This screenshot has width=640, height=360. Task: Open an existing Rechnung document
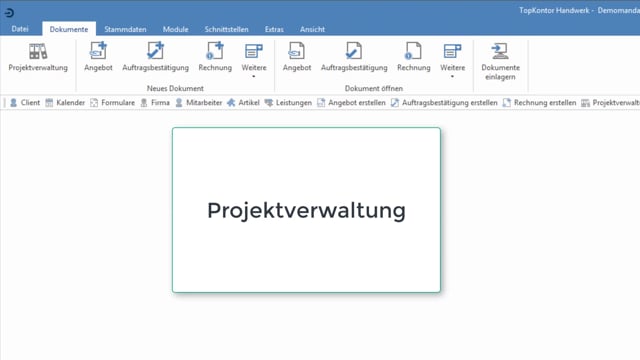413,58
